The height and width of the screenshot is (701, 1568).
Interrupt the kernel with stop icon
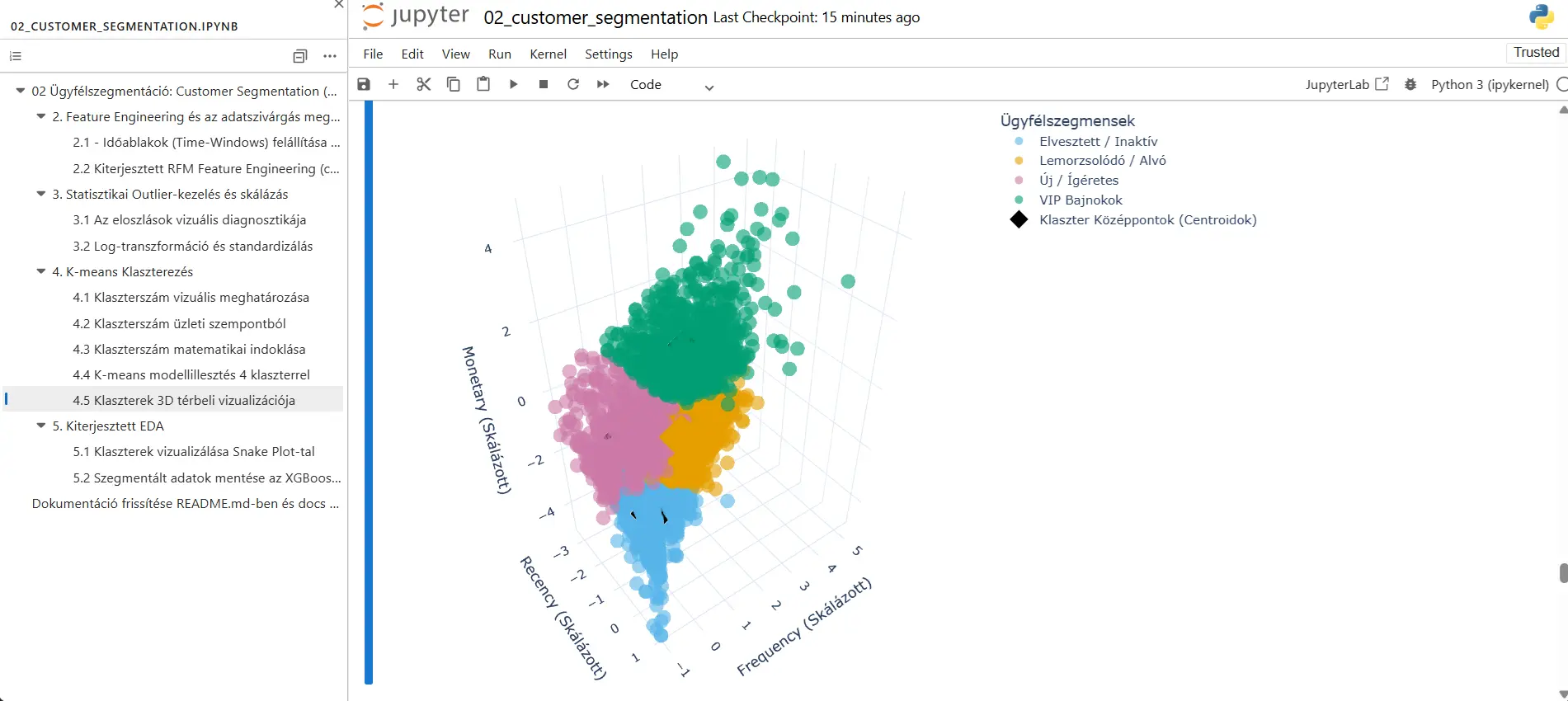(544, 84)
